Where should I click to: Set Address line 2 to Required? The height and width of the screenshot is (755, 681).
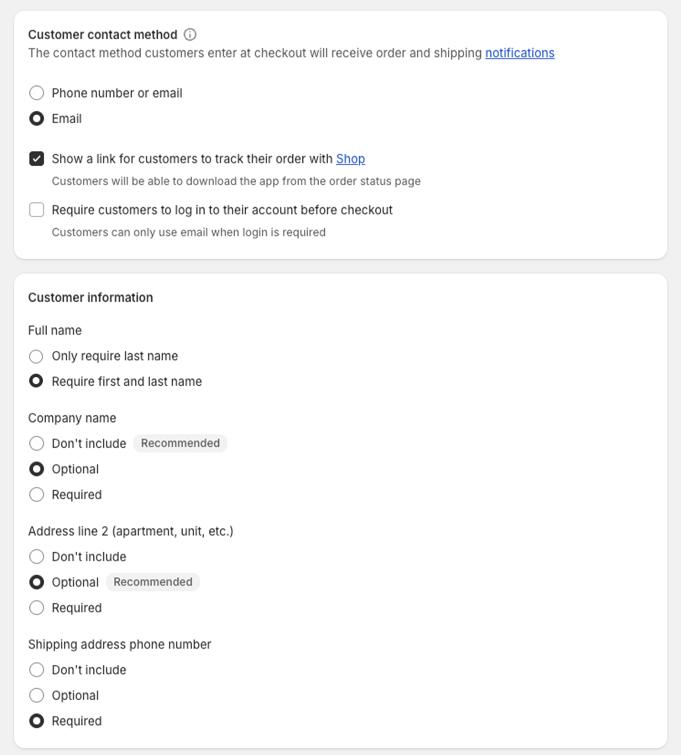click(x=37, y=608)
